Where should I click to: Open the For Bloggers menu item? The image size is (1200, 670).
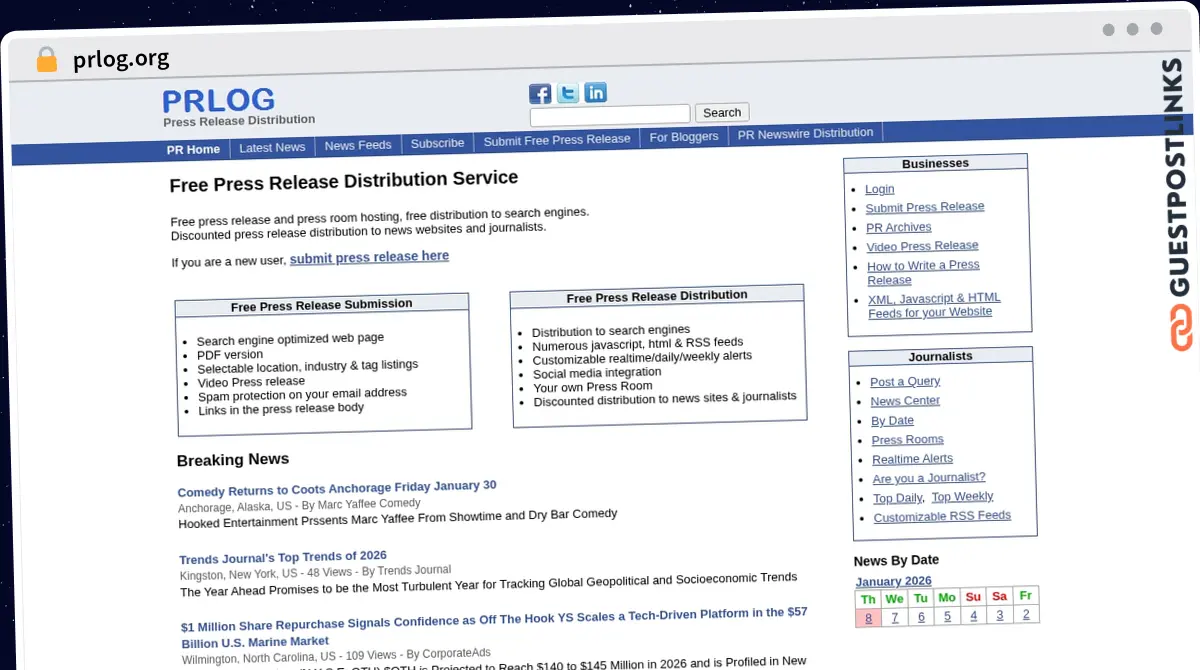point(684,136)
